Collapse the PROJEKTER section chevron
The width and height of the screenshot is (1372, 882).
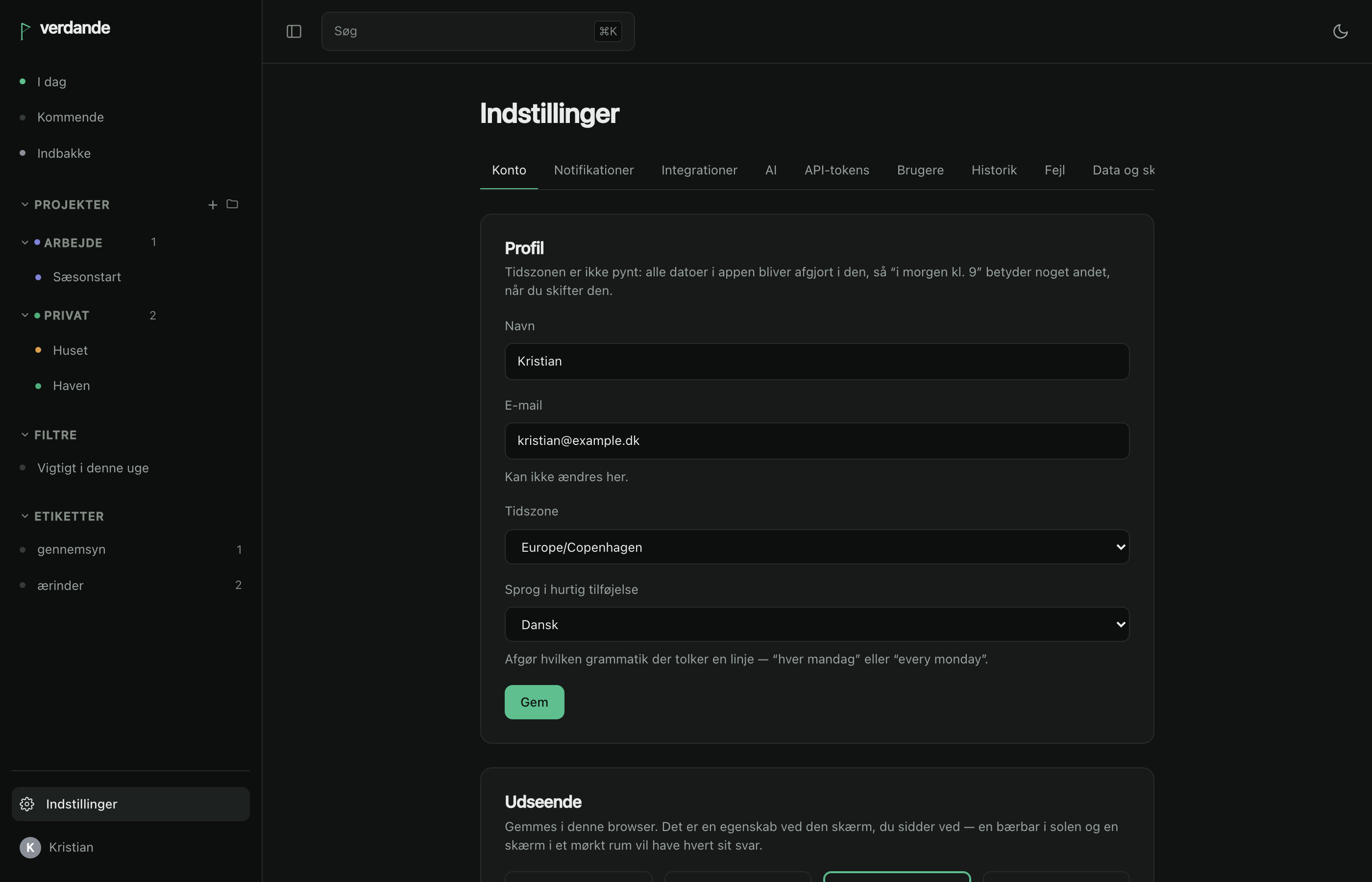pos(24,204)
